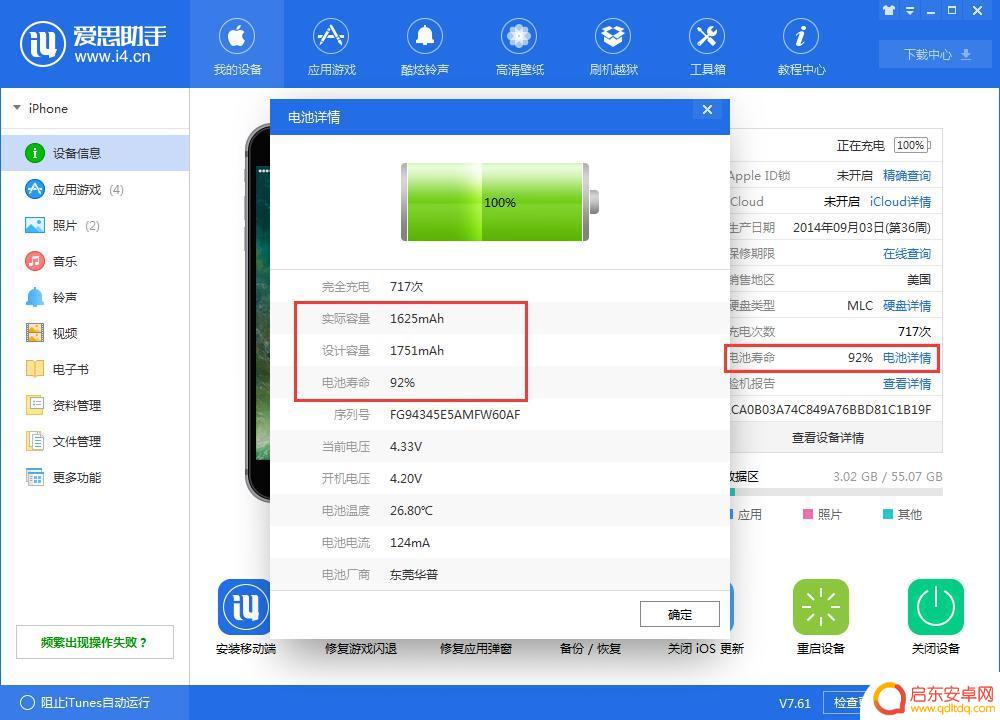The height and width of the screenshot is (720, 1000).
Task: Click 精确查询 link for Apple ID lock
Action: coord(906,175)
